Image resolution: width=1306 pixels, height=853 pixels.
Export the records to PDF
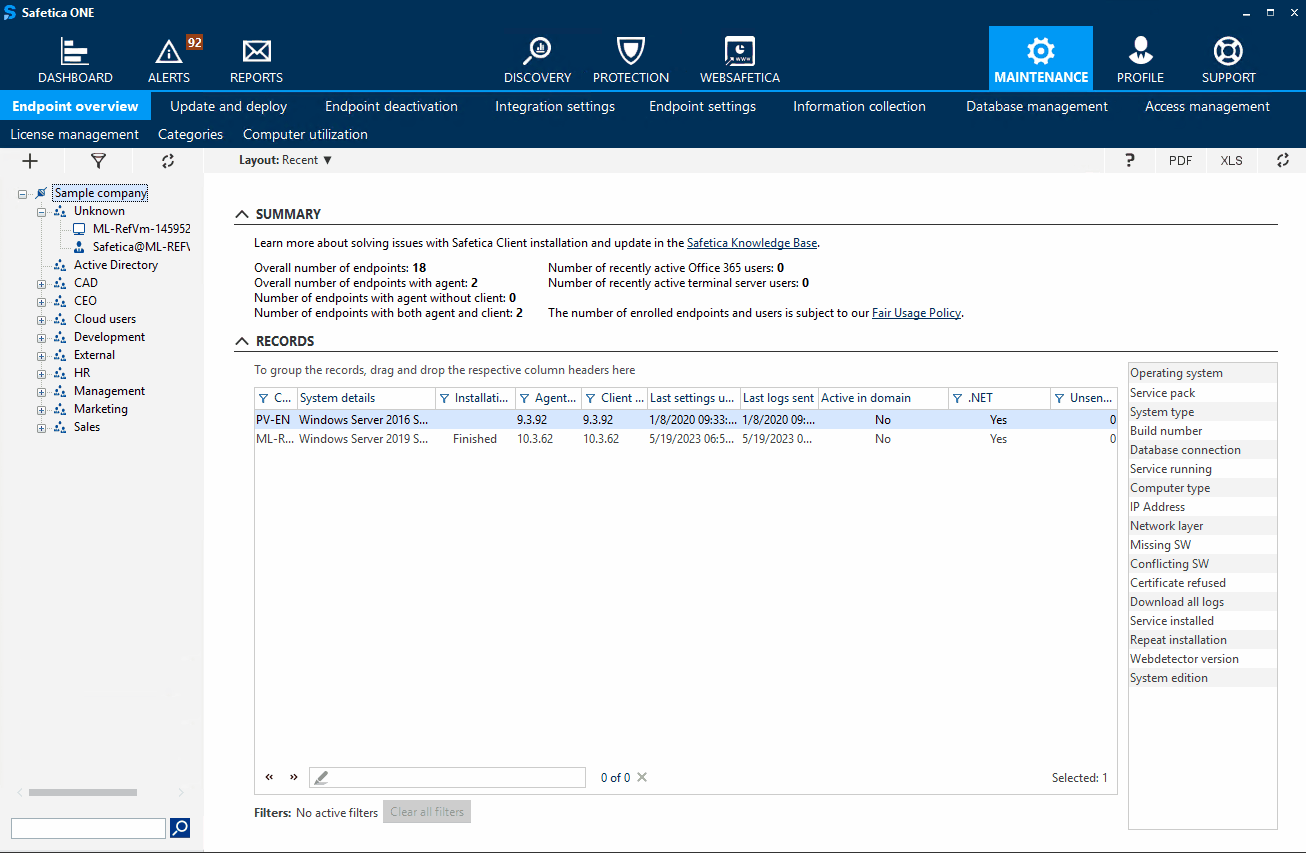pos(1180,160)
